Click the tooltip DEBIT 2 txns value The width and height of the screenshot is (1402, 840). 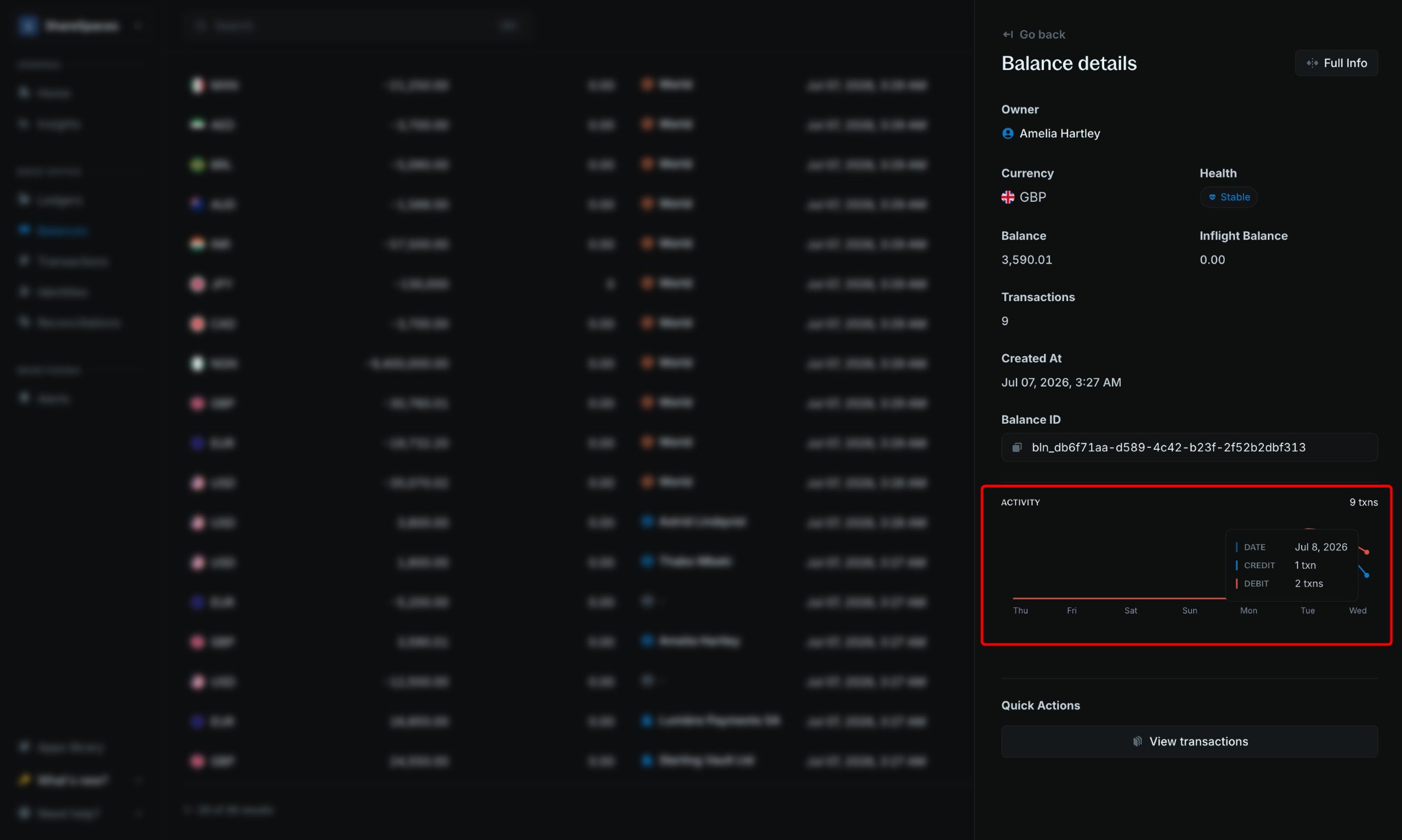(x=1308, y=583)
